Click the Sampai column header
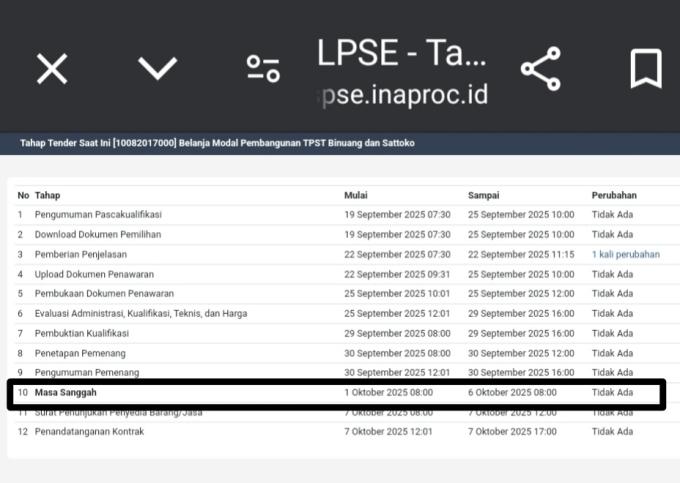Viewport: 680px width, 483px height. click(483, 195)
